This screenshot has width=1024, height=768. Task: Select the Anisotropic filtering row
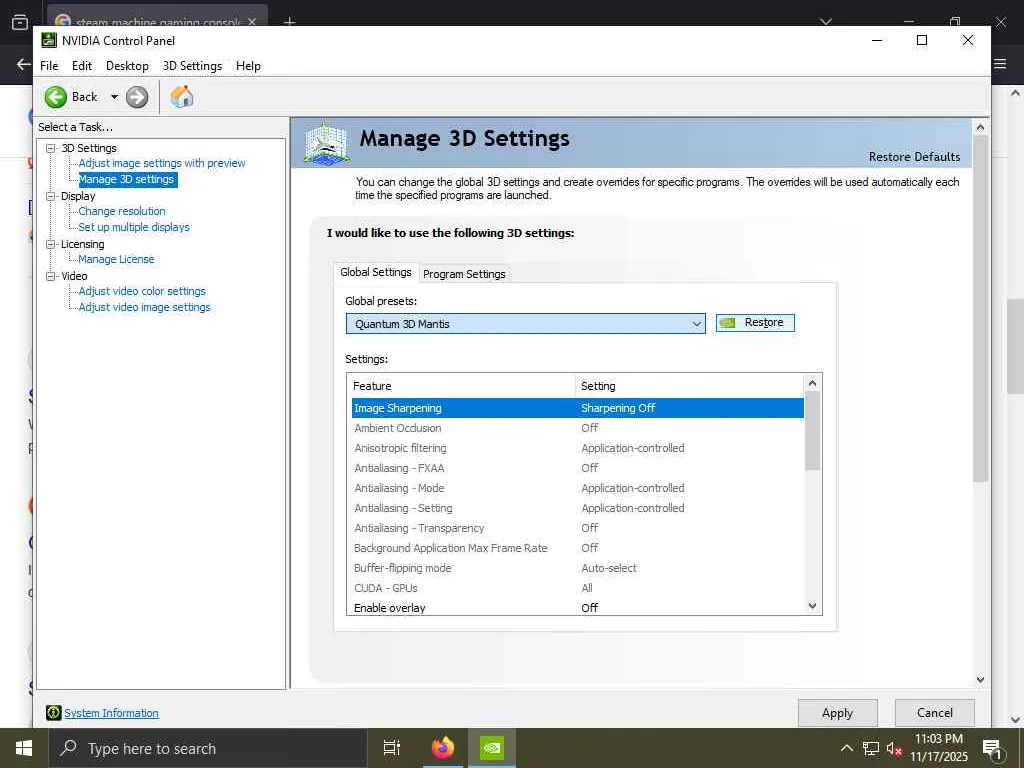[578, 448]
